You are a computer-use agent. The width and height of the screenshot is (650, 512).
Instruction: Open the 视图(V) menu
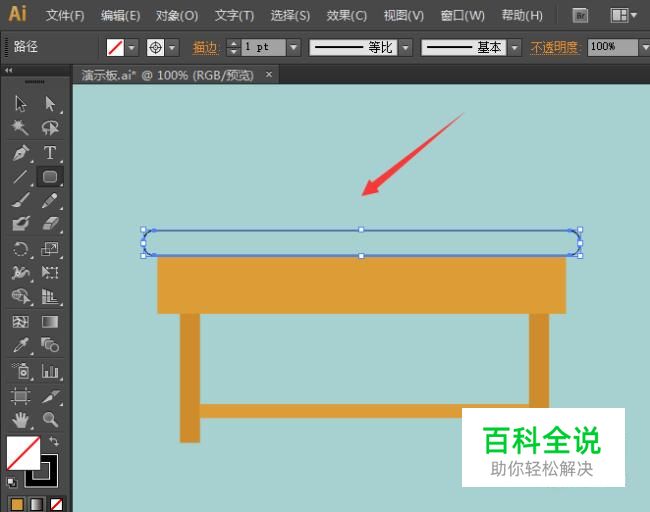pos(403,16)
